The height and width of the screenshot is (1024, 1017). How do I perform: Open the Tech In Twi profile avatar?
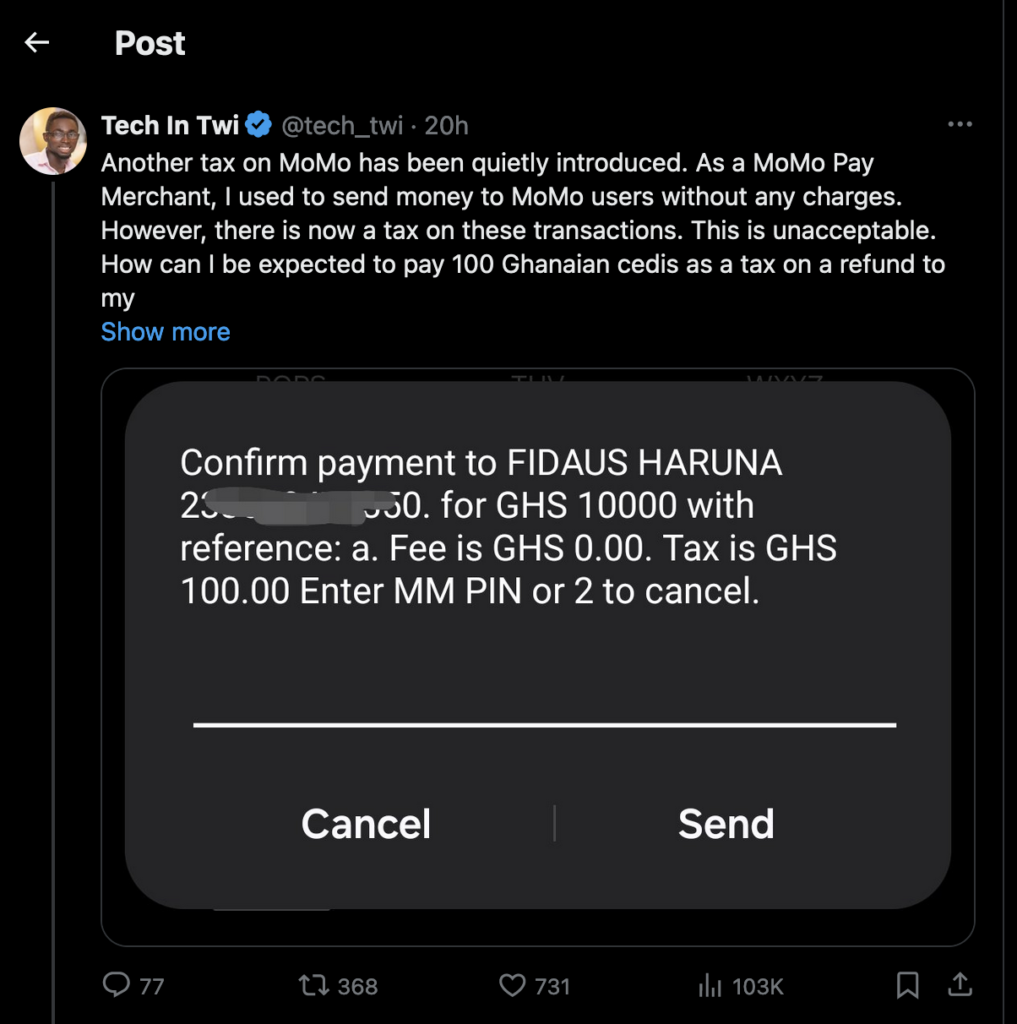(53, 141)
